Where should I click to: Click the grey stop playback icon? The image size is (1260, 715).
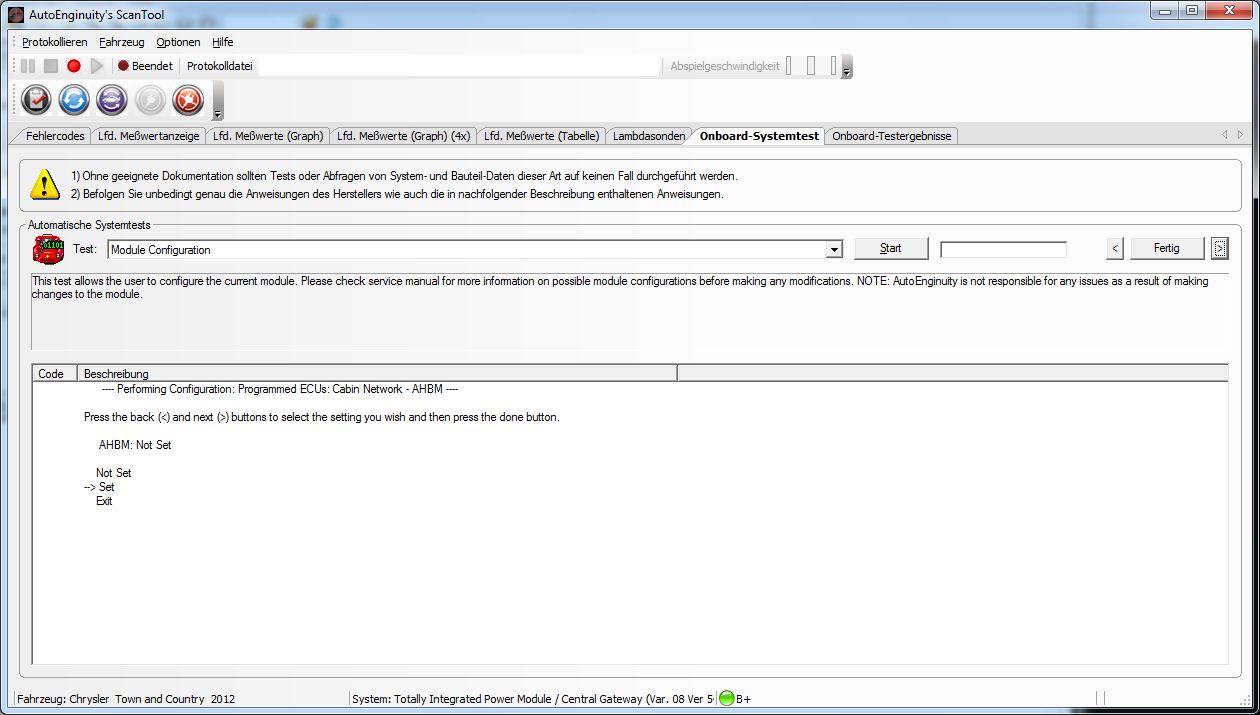pos(51,66)
